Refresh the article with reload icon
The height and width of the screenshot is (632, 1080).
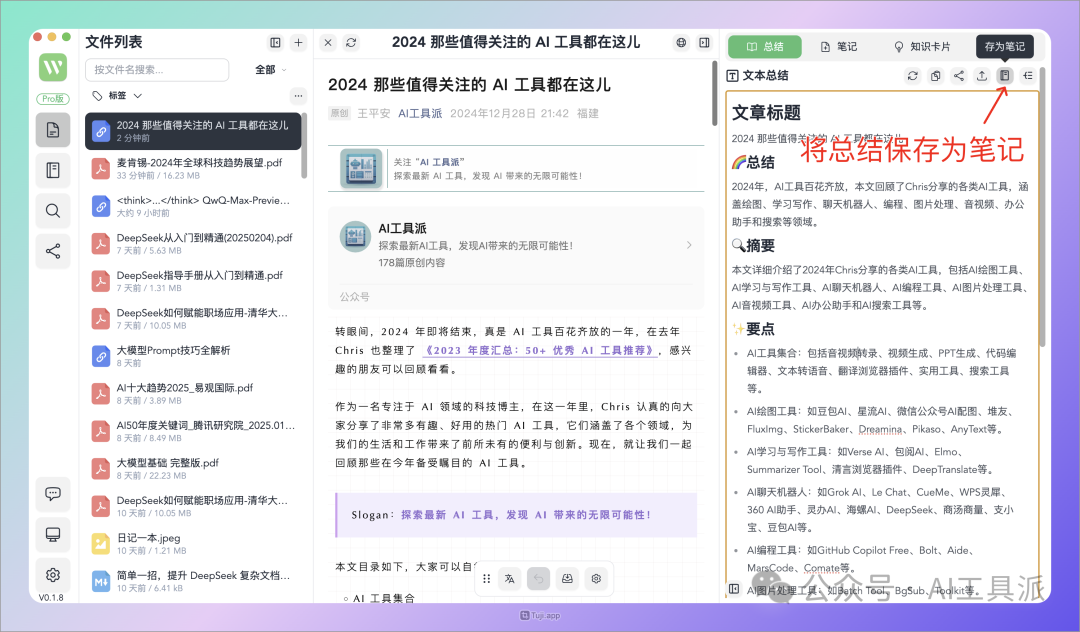(x=351, y=43)
